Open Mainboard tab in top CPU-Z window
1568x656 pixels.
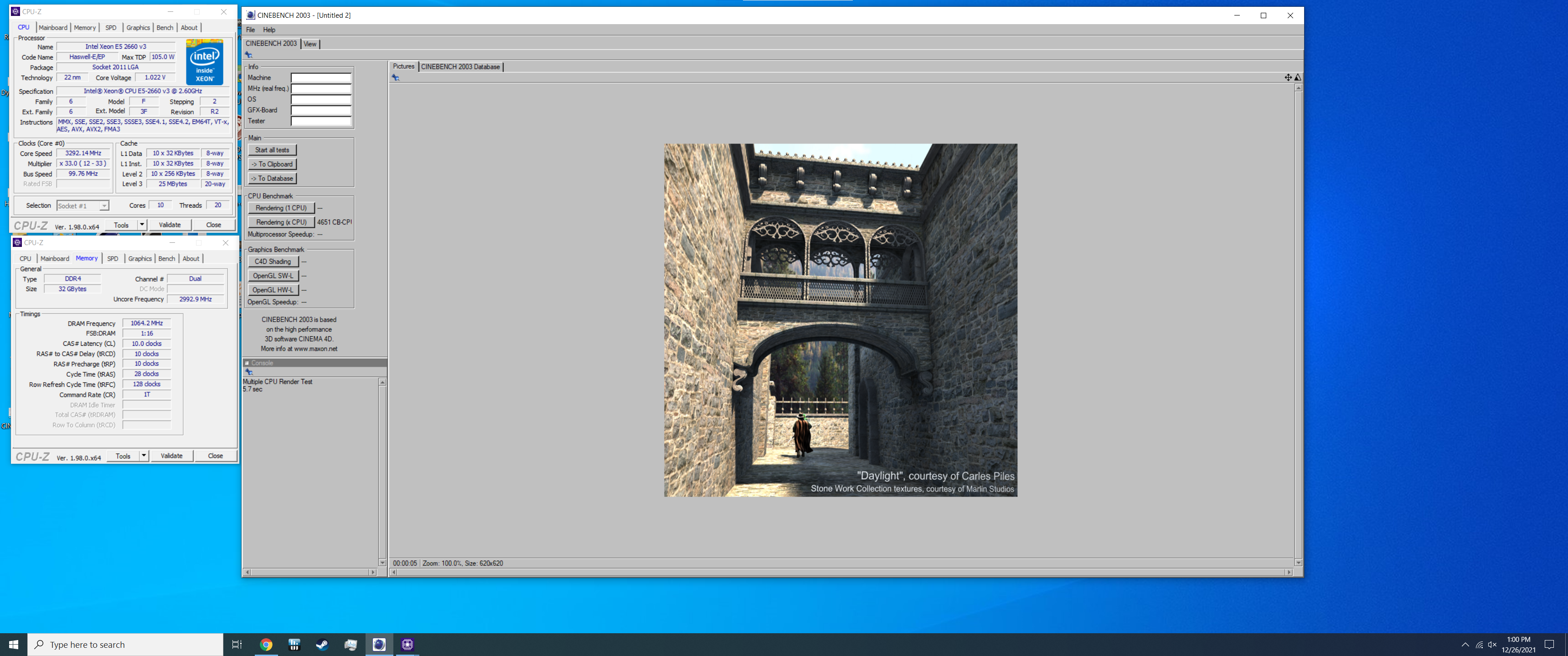click(x=53, y=27)
